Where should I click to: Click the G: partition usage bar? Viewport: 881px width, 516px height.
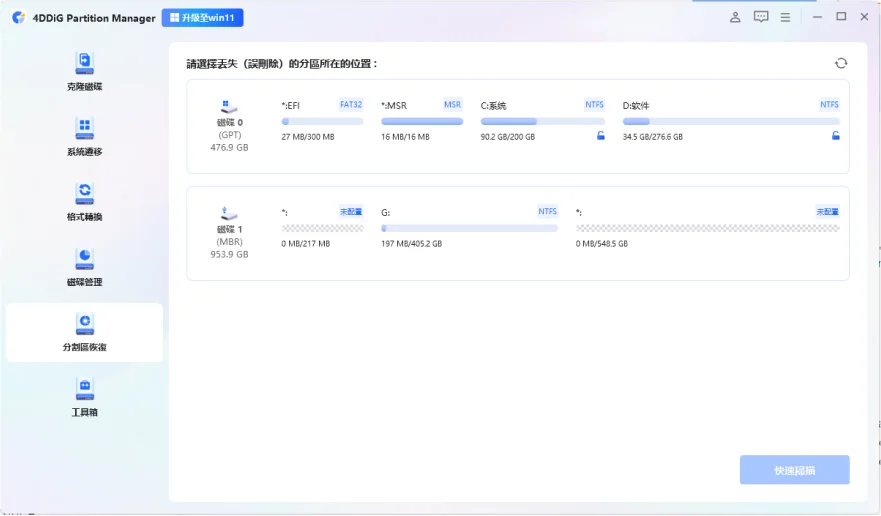click(469, 228)
